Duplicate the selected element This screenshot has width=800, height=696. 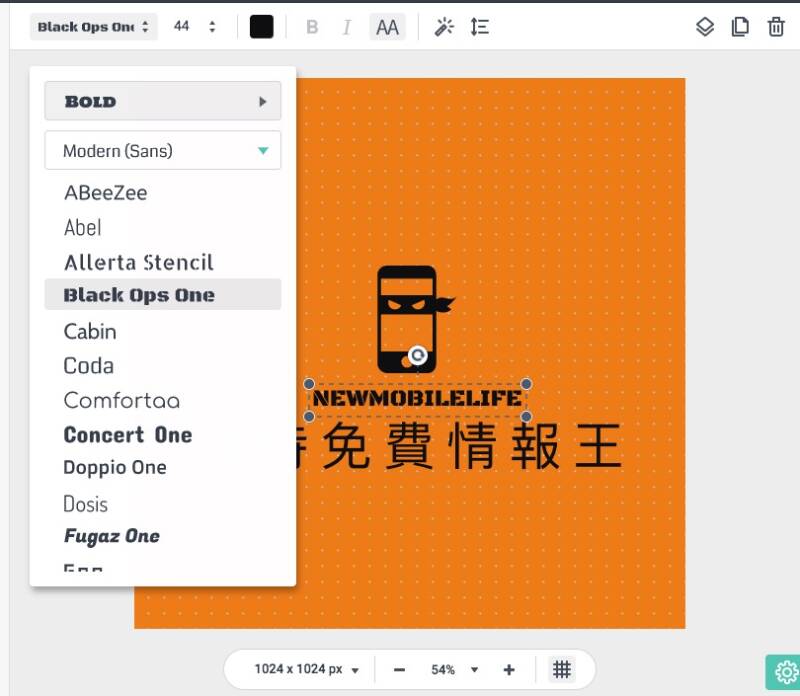tap(740, 27)
